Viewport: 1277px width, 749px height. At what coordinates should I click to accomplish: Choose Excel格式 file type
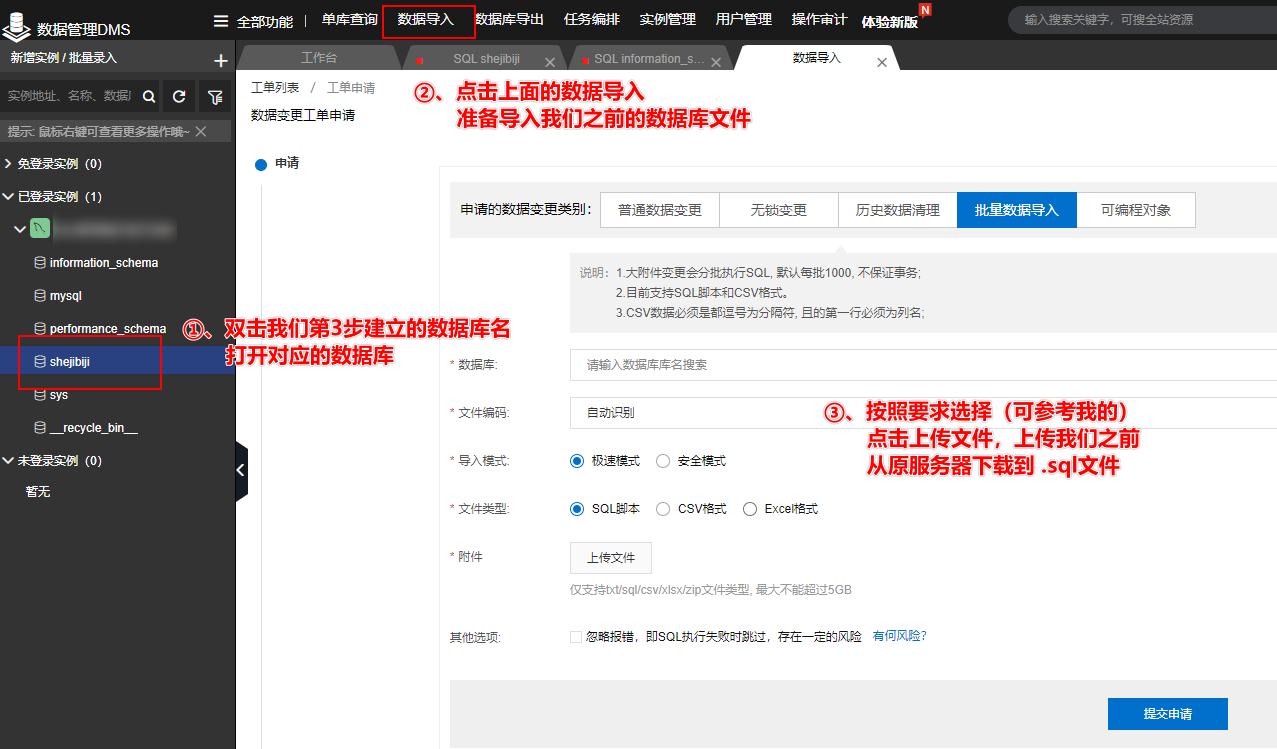pyautogui.click(x=750, y=509)
